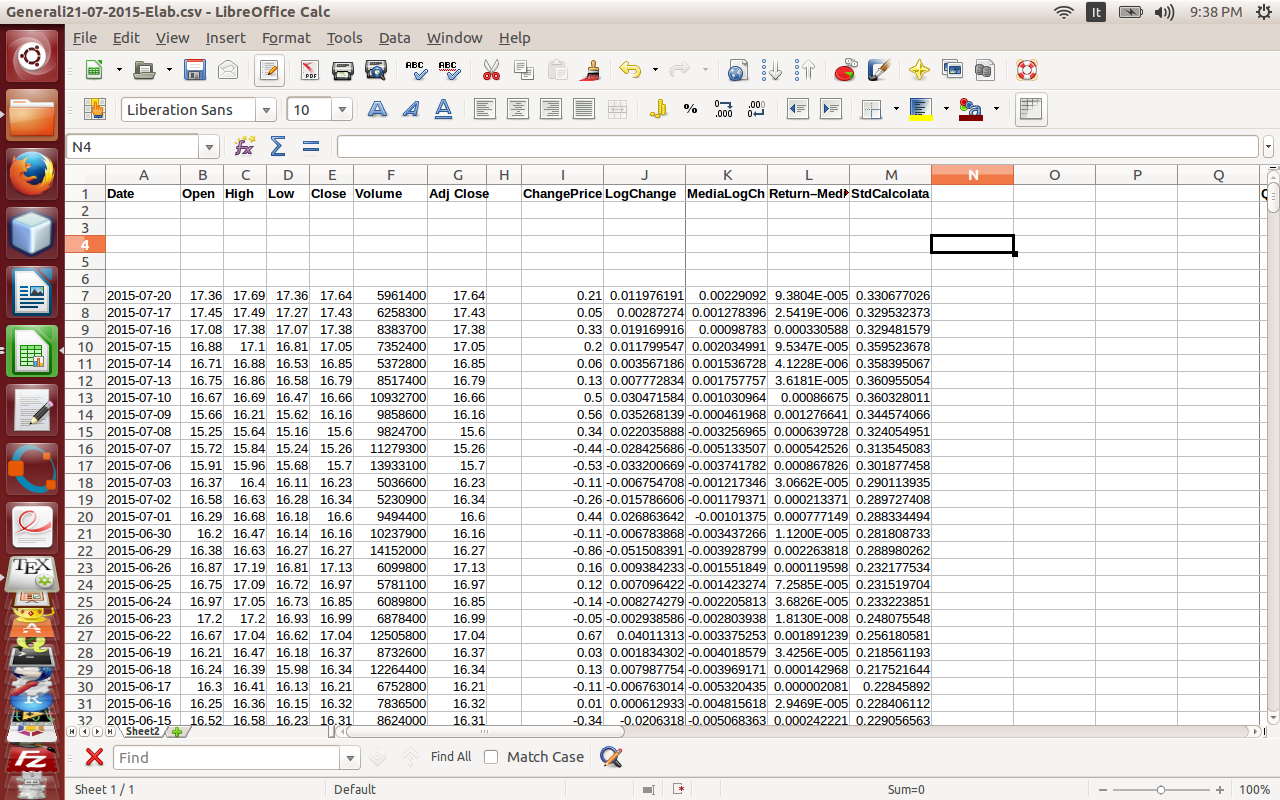The width and height of the screenshot is (1280, 800).
Task: Click the Clone Formatting paintbrush icon
Action: (x=590, y=70)
